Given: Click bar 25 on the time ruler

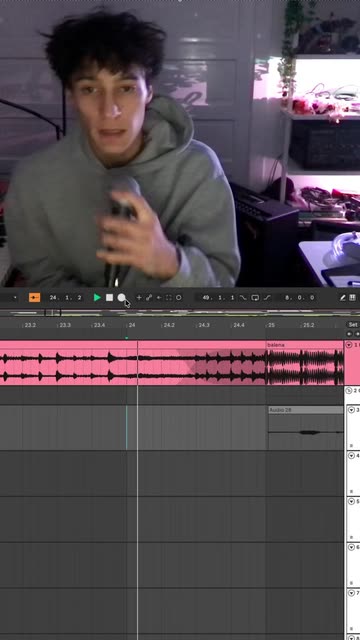Looking at the screenshot, I should [x=271, y=325].
